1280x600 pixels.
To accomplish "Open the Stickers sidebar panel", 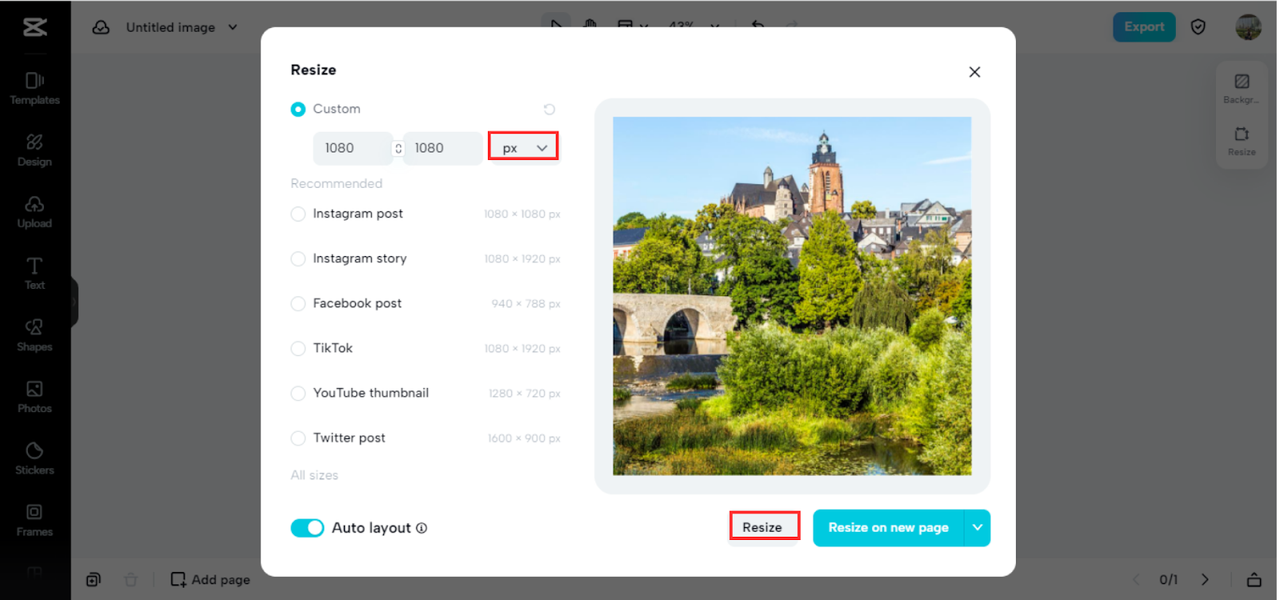I will [x=34, y=458].
